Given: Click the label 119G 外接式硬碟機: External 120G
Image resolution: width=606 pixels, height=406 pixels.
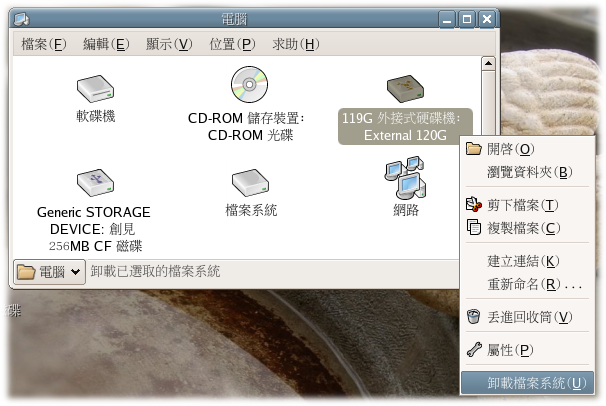Looking at the screenshot, I should (x=405, y=126).
